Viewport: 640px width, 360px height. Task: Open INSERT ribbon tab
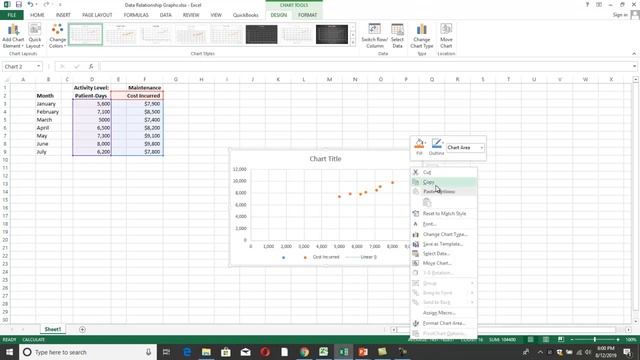click(x=63, y=15)
